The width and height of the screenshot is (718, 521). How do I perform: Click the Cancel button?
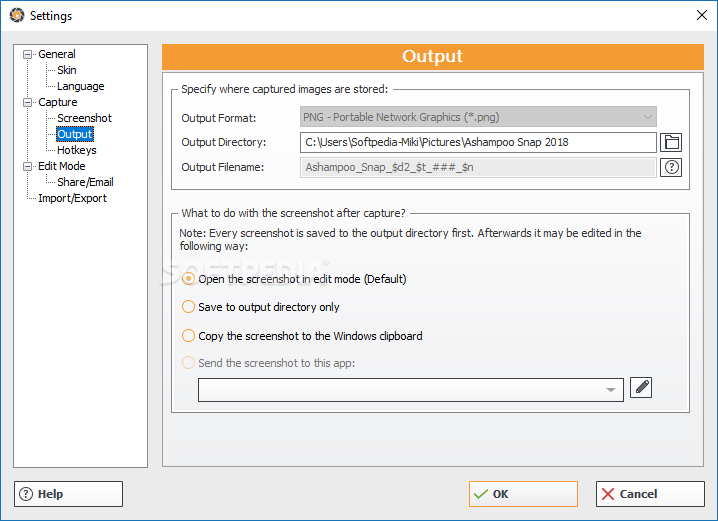click(650, 494)
